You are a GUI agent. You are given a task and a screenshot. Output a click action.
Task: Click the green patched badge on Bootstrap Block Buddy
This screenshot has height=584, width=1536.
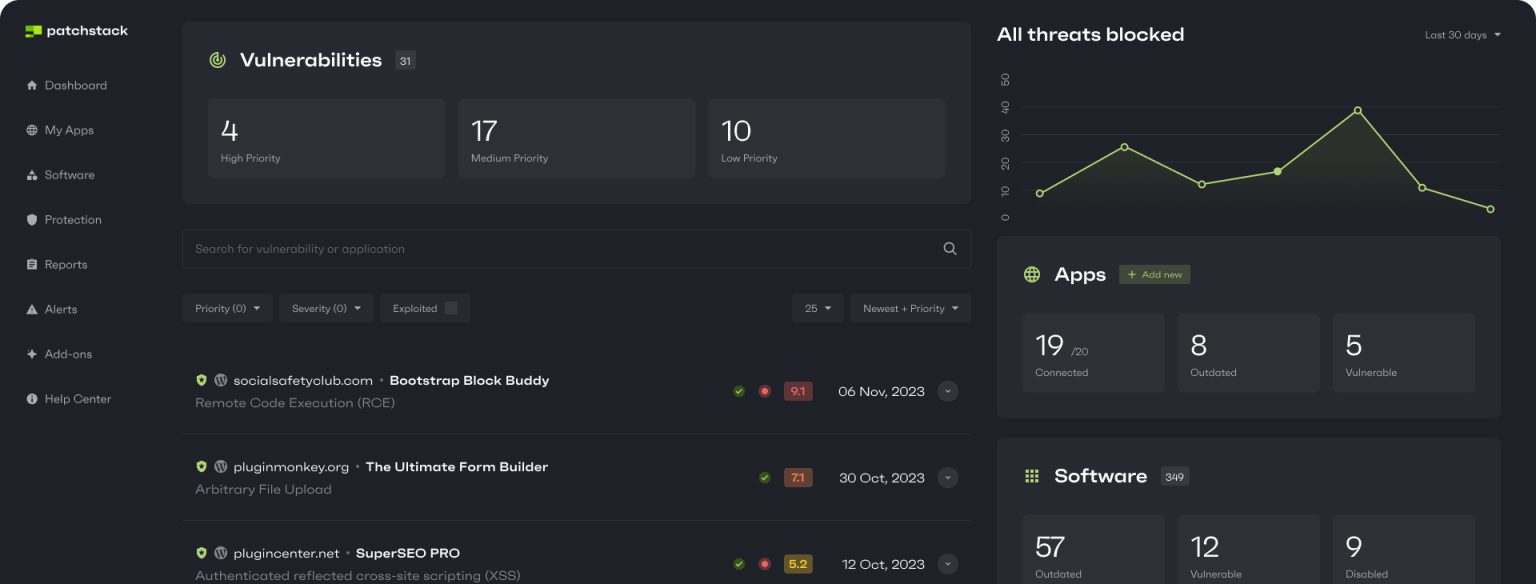(739, 391)
